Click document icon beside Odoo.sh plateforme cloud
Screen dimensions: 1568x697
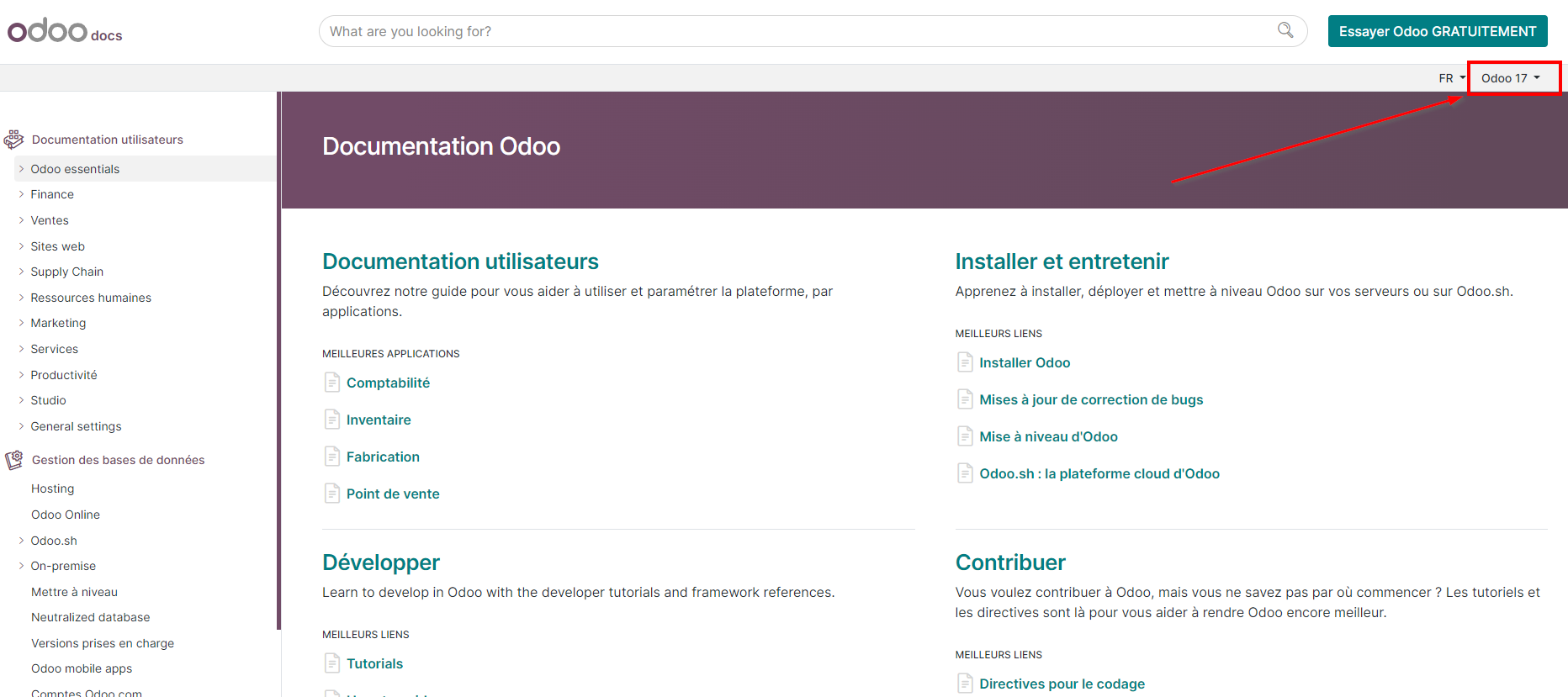965,473
